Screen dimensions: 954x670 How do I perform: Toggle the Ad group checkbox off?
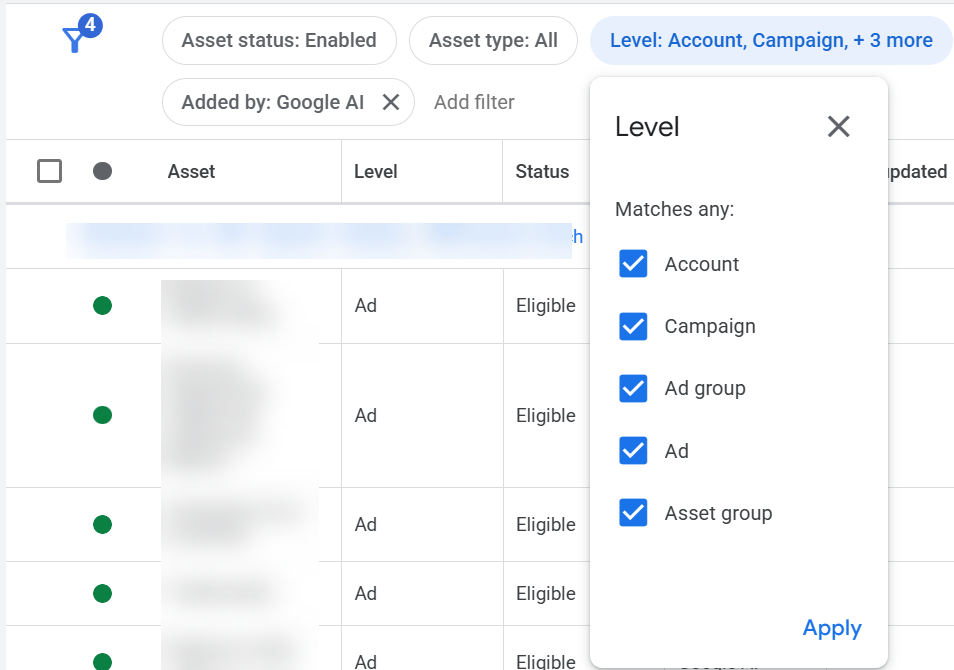(632, 388)
